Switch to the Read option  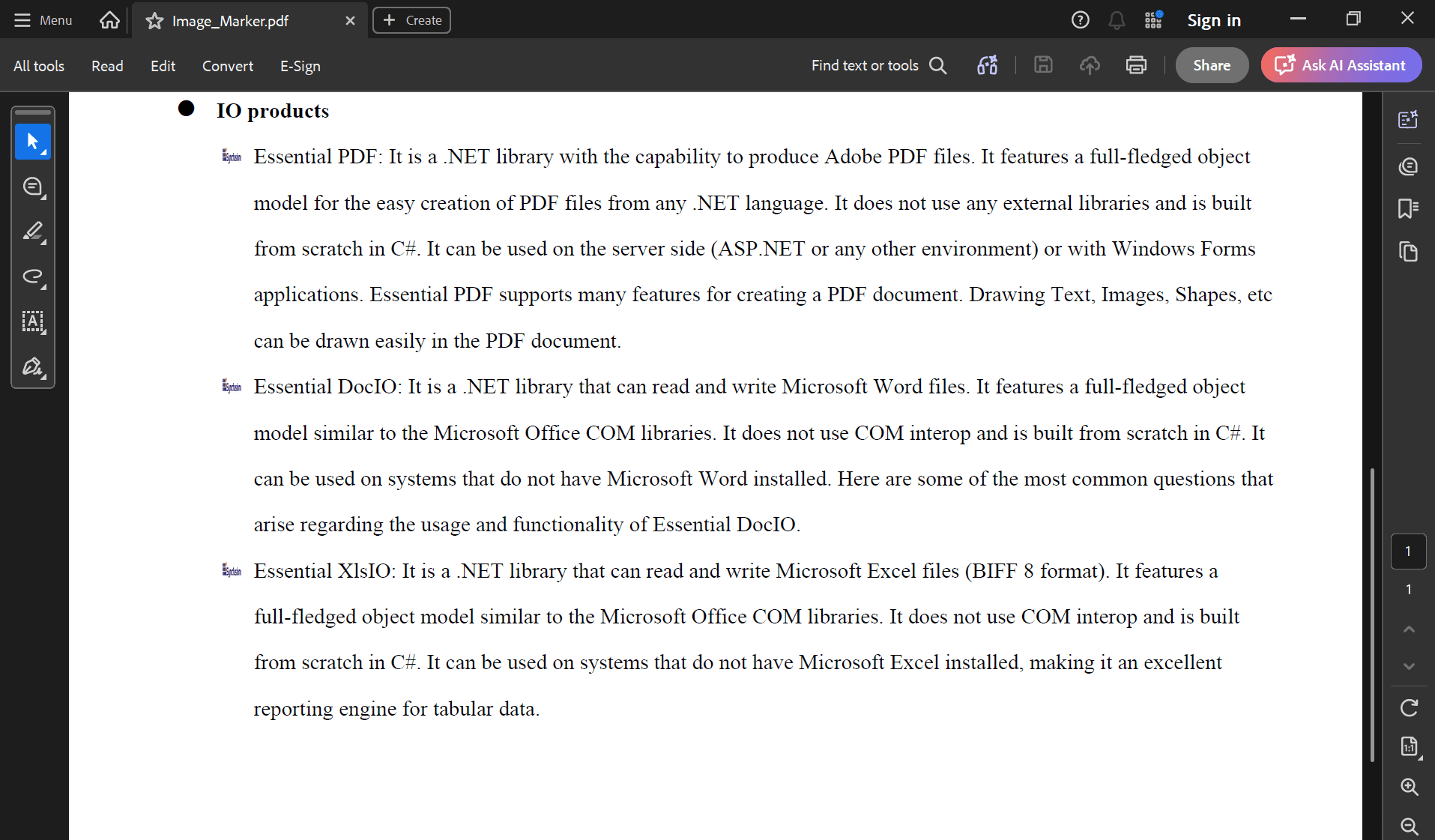click(x=107, y=66)
